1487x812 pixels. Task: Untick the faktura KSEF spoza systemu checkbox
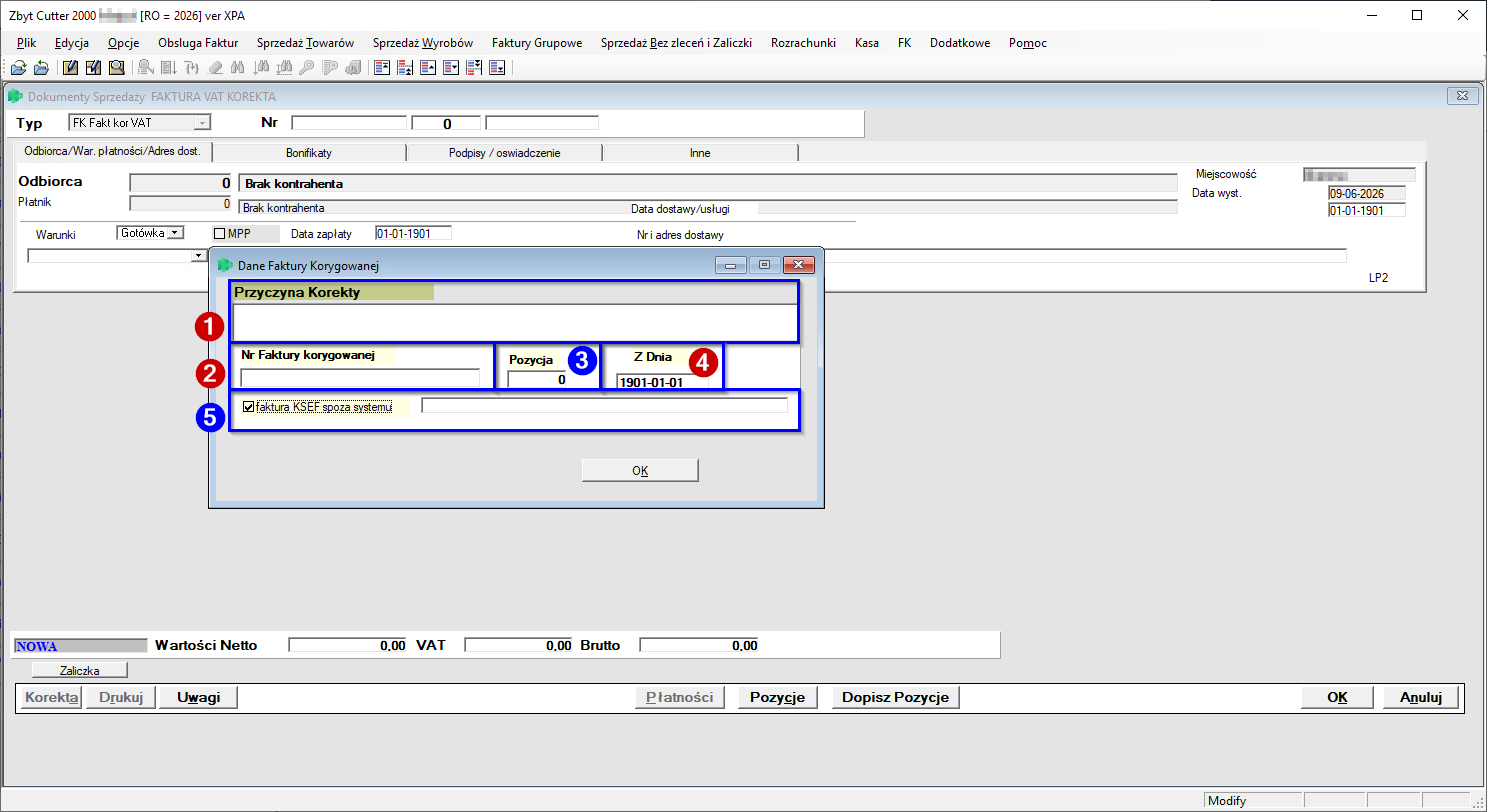click(249, 407)
